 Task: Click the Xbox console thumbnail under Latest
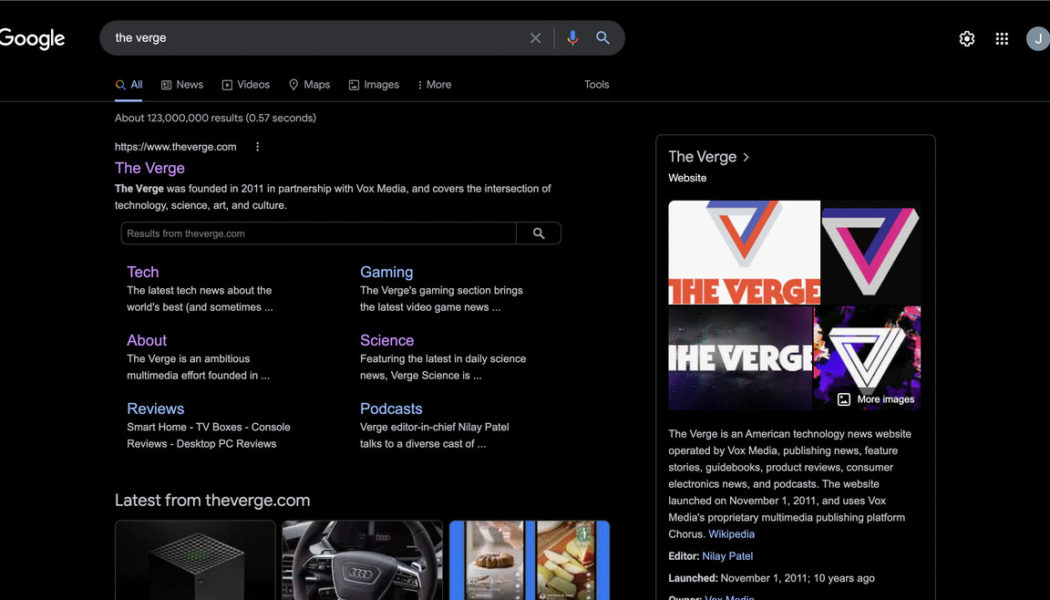coord(195,560)
